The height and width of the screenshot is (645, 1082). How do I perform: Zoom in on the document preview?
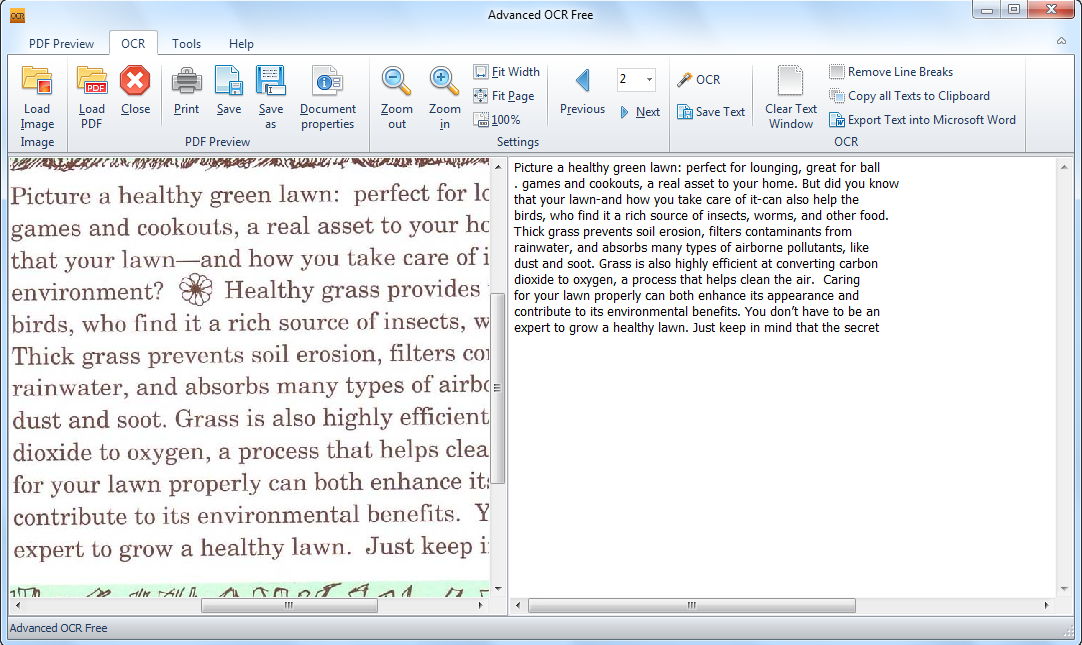click(444, 97)
